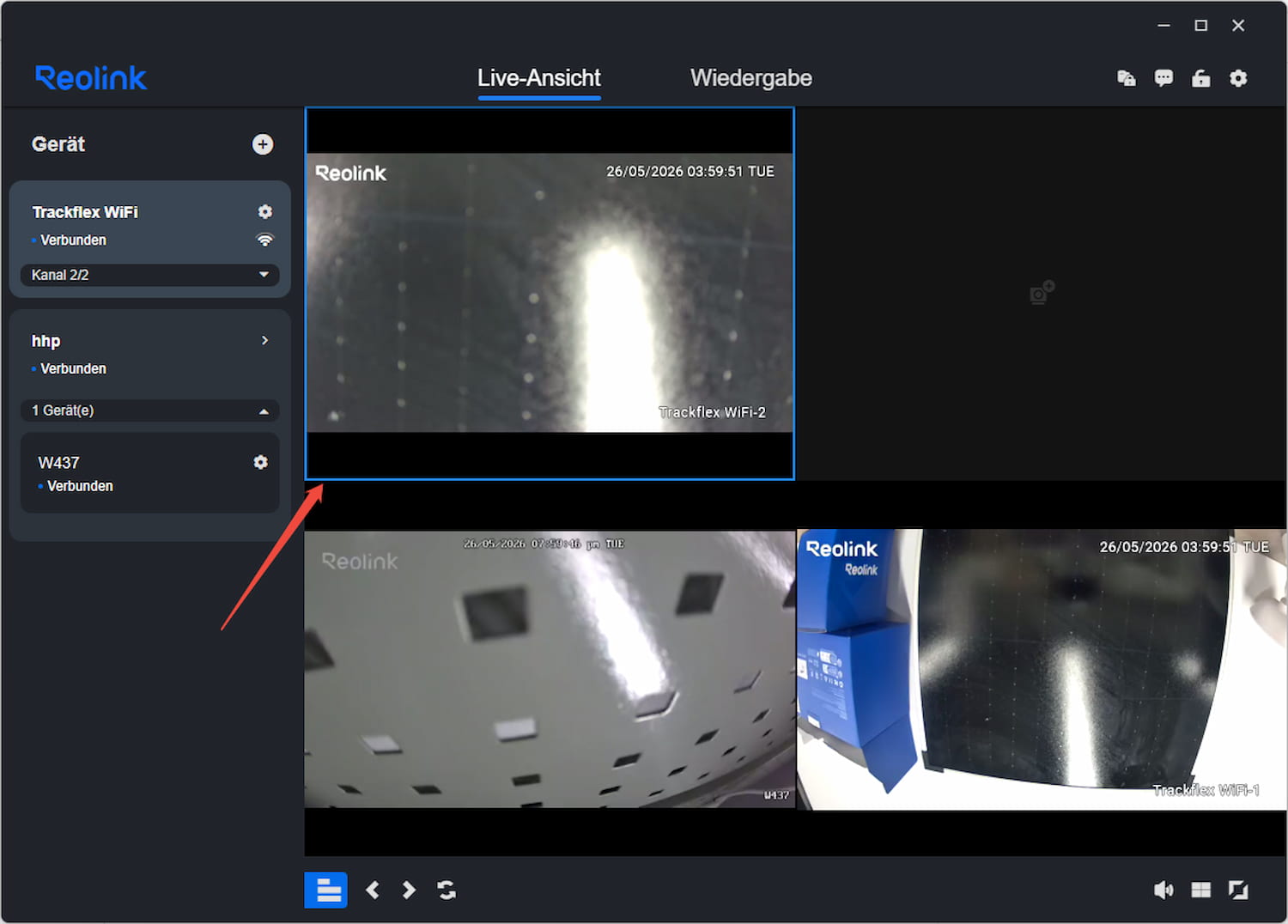Open W437 camera settings gear
Image resolution: width=1288 pixels, height=924 pixels.
pyautogui.click(x=260, y=462)
